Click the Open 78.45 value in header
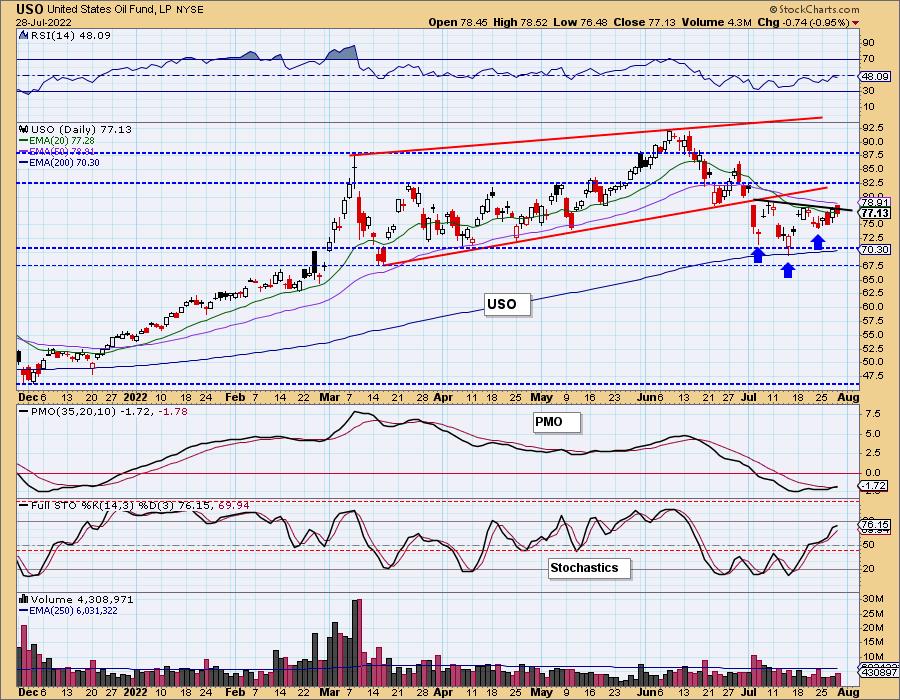This screenshot has width=900, height=700. tap(457, 22)
